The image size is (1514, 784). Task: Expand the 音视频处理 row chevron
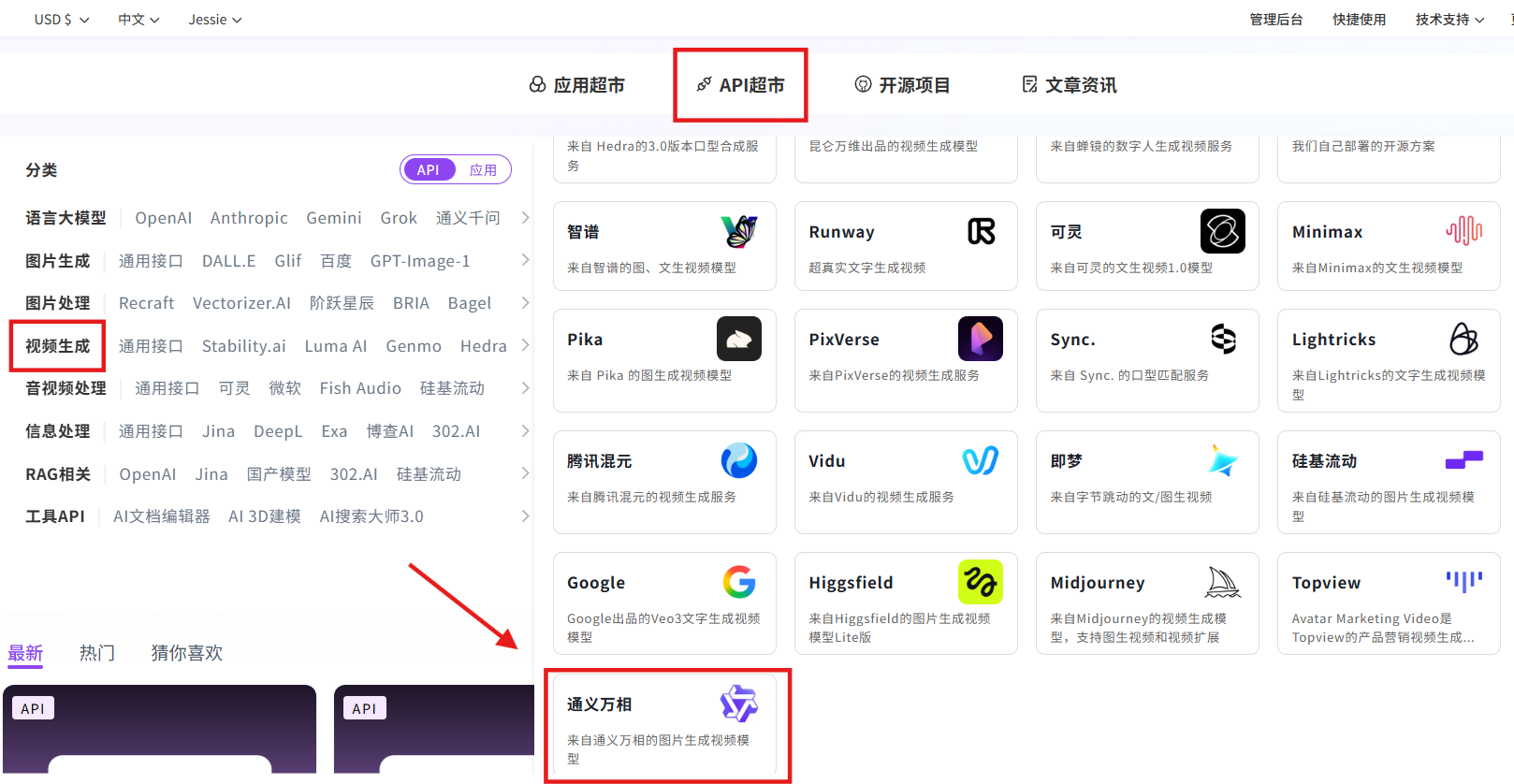pyautogui.click(x=525, y=387)
